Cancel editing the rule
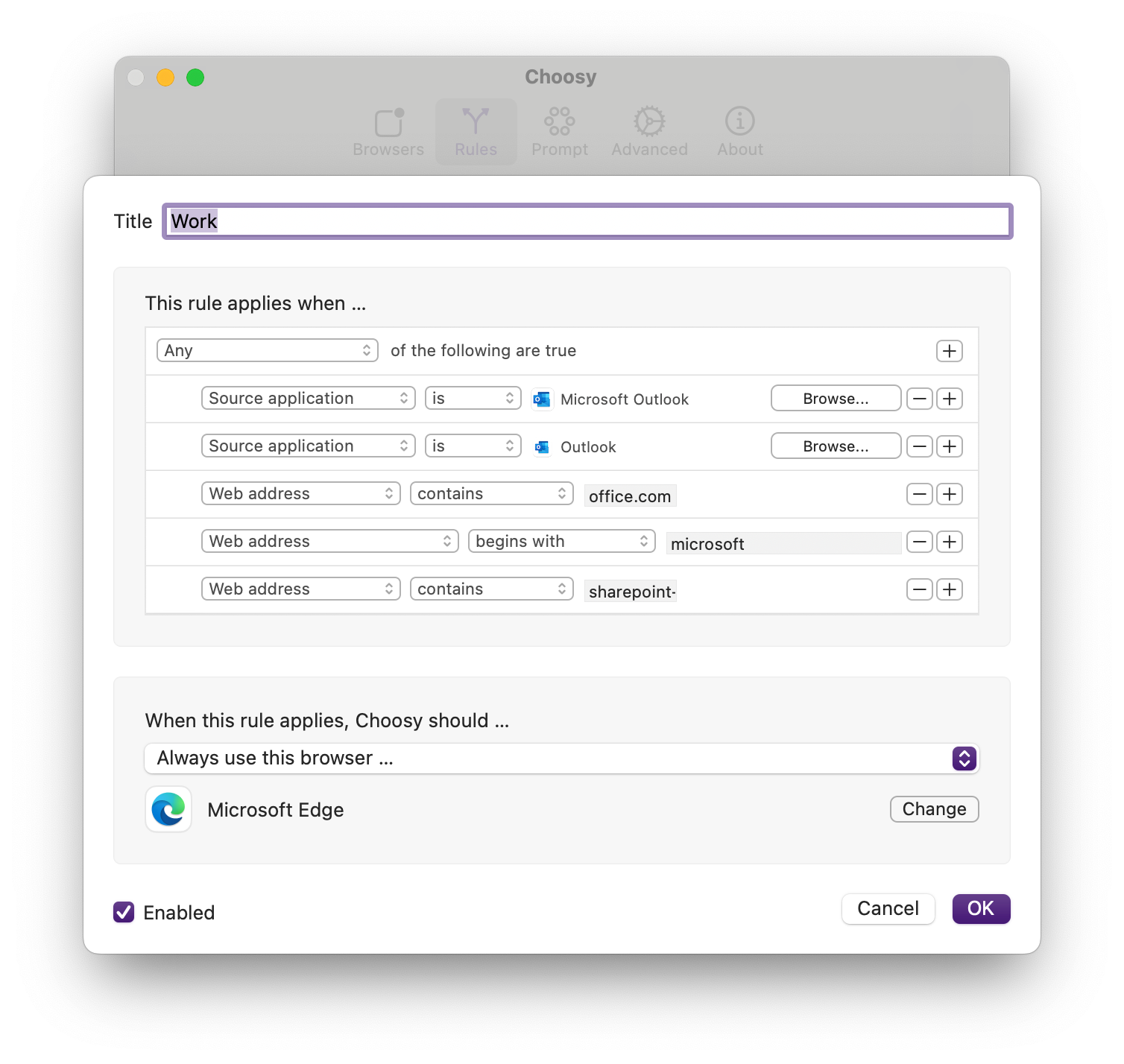Screen dimensions: 1124x1064 tap(888, 908)
